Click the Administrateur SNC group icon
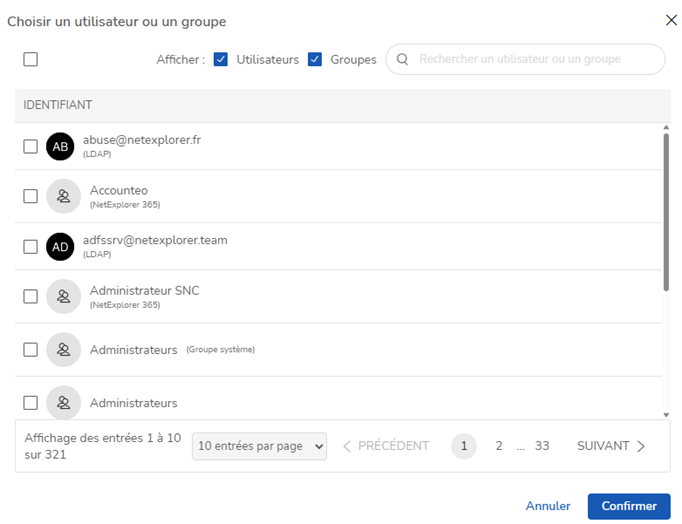Image resolution: width=682 pixels, height=524 pixels. pyautogui.click(x=63, y=296)
